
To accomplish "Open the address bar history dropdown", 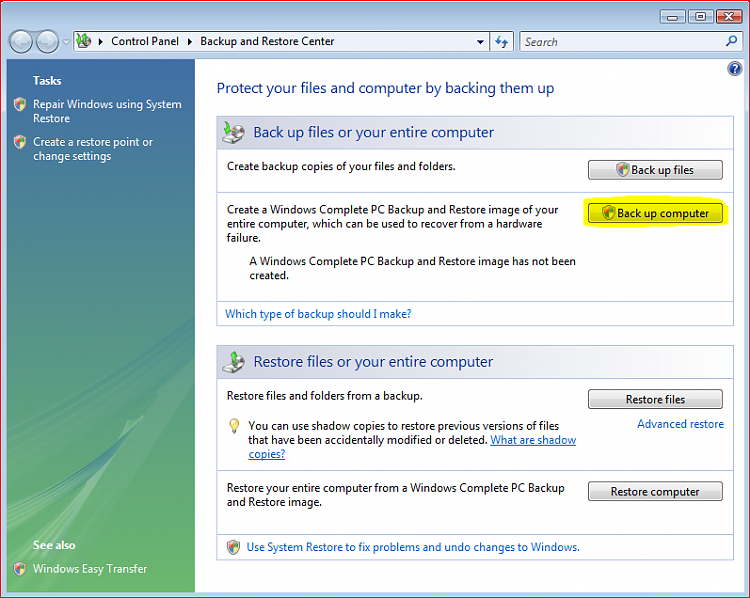I will (480, 42).
